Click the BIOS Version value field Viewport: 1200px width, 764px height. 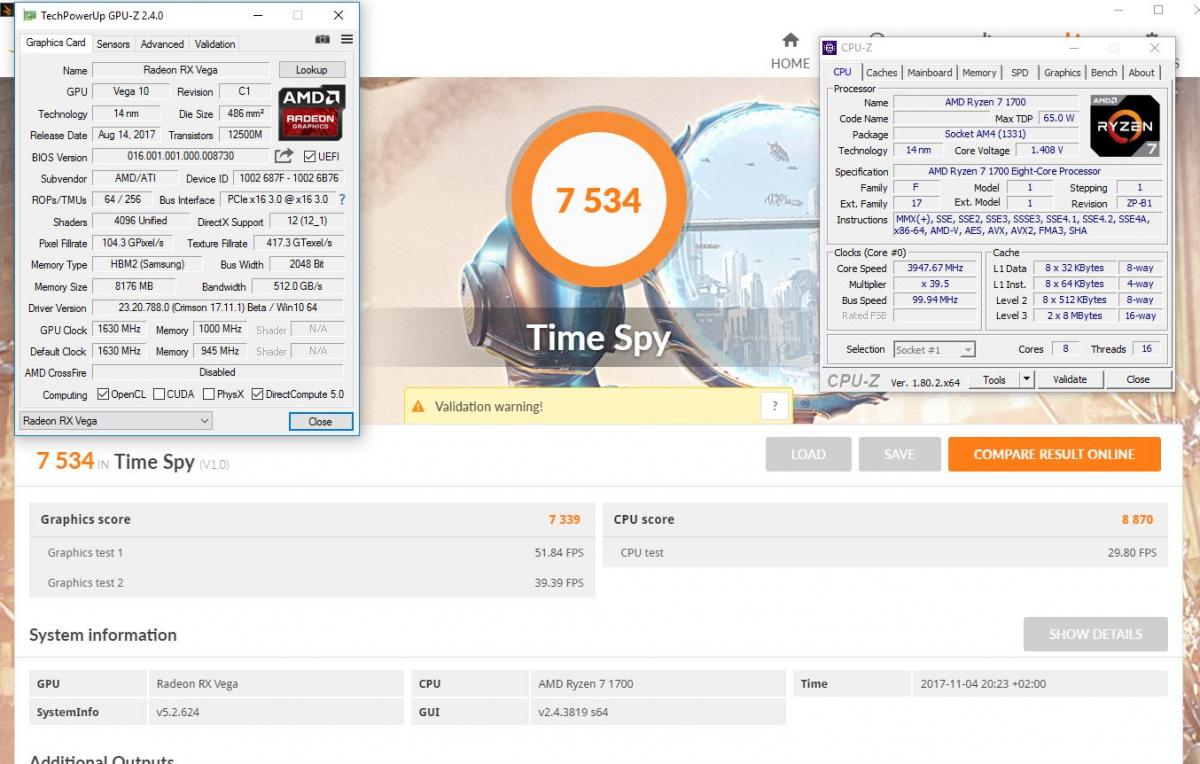point(180,156)
